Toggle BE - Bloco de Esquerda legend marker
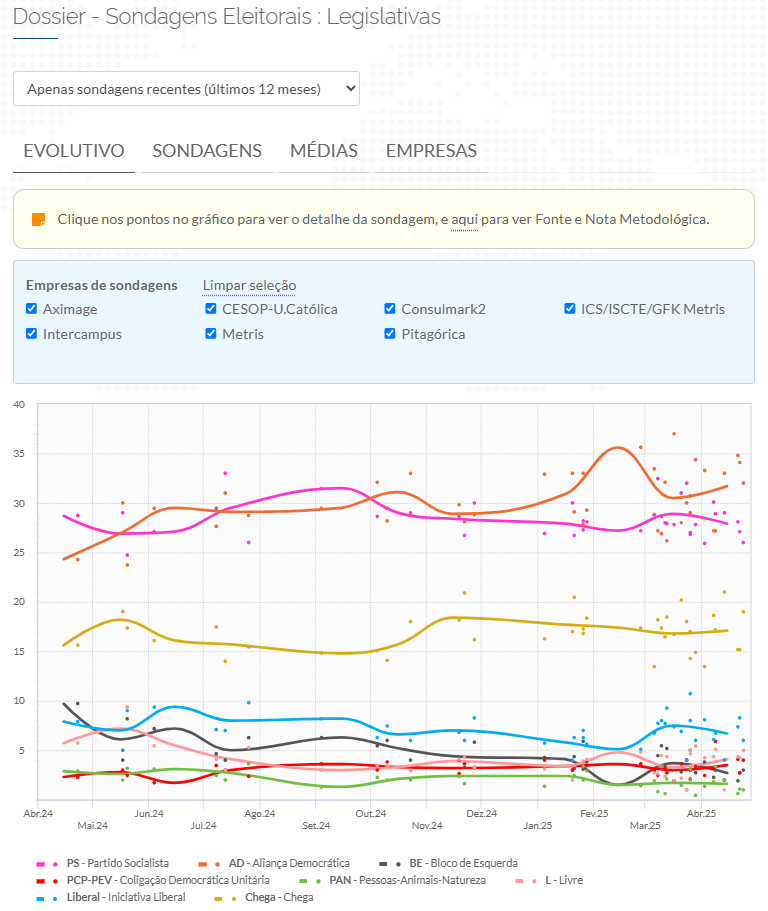768x911 pixels. pyautogui.click(x=389, y=863)
